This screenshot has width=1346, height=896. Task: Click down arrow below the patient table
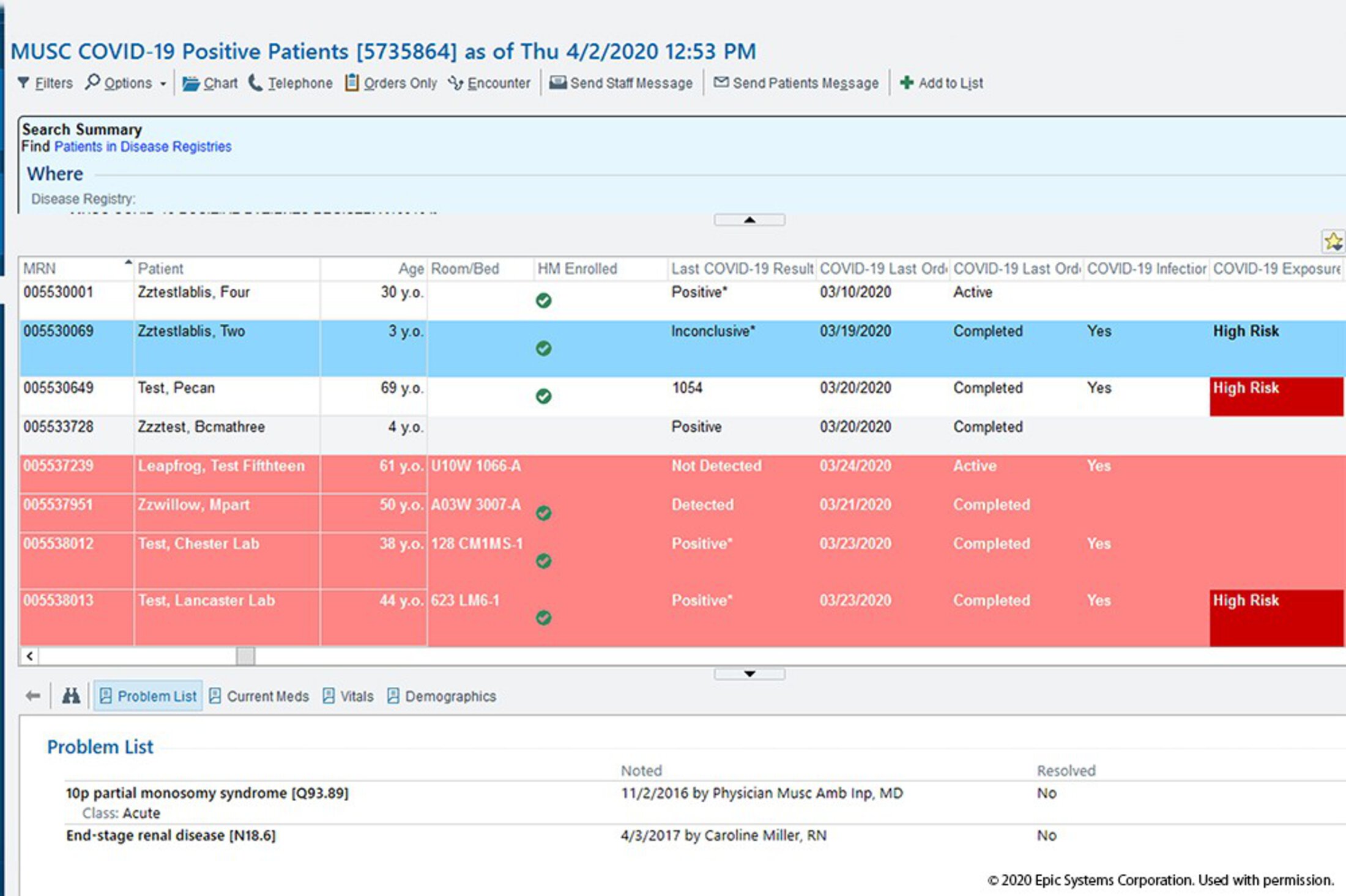(x=749, y=674)
